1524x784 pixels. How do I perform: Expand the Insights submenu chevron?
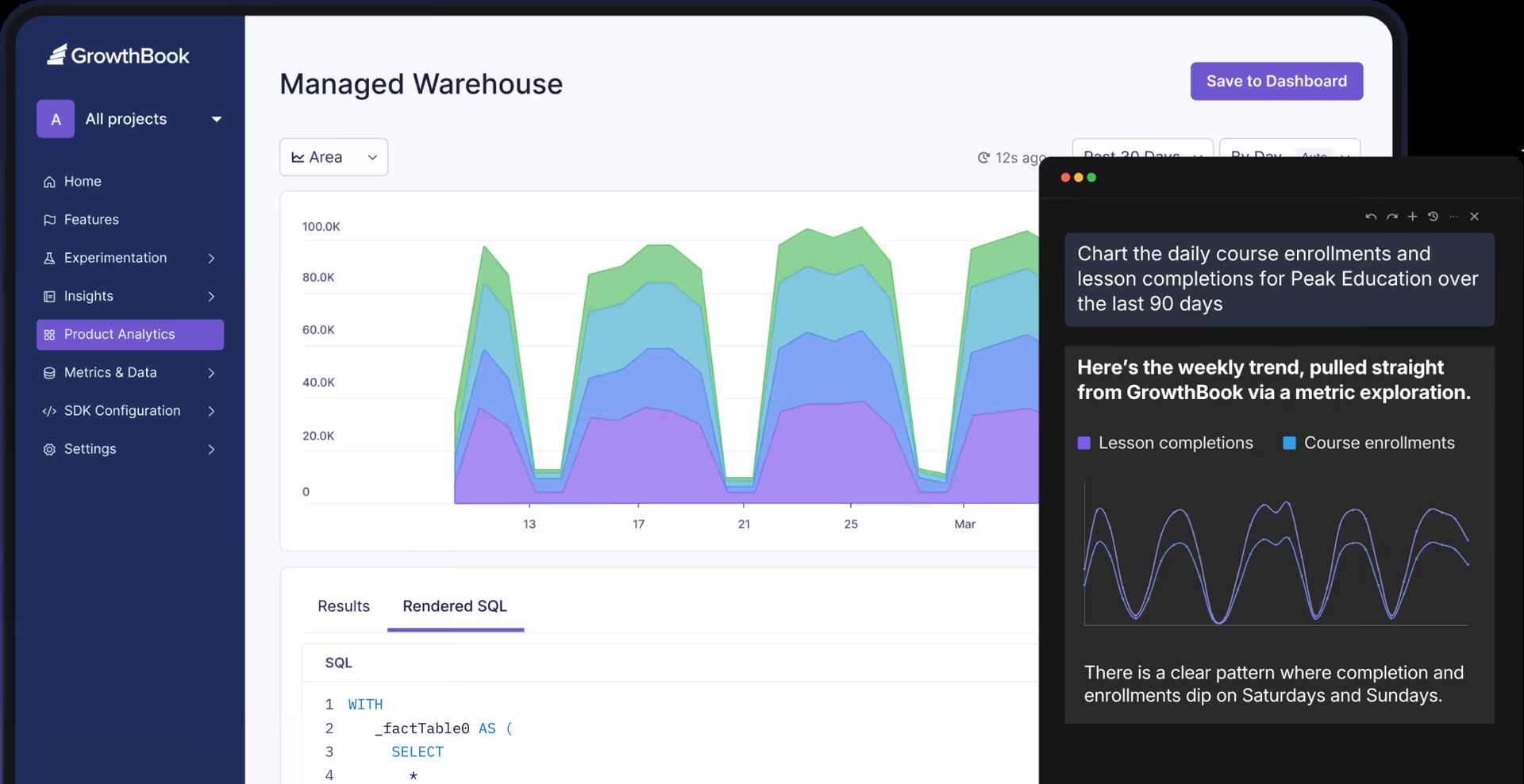(212, 297)
